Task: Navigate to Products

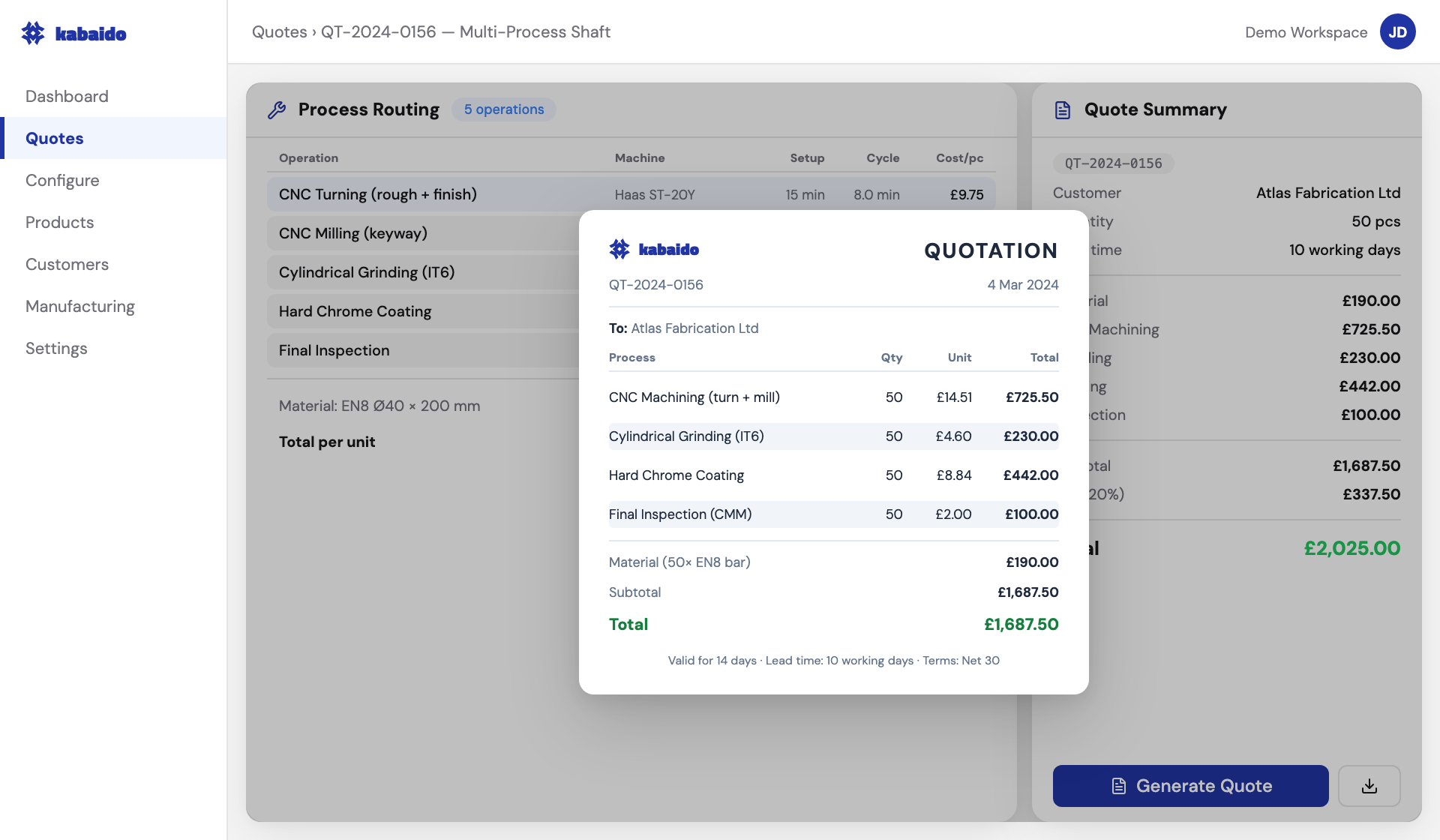Action: [x=59, y=222]
